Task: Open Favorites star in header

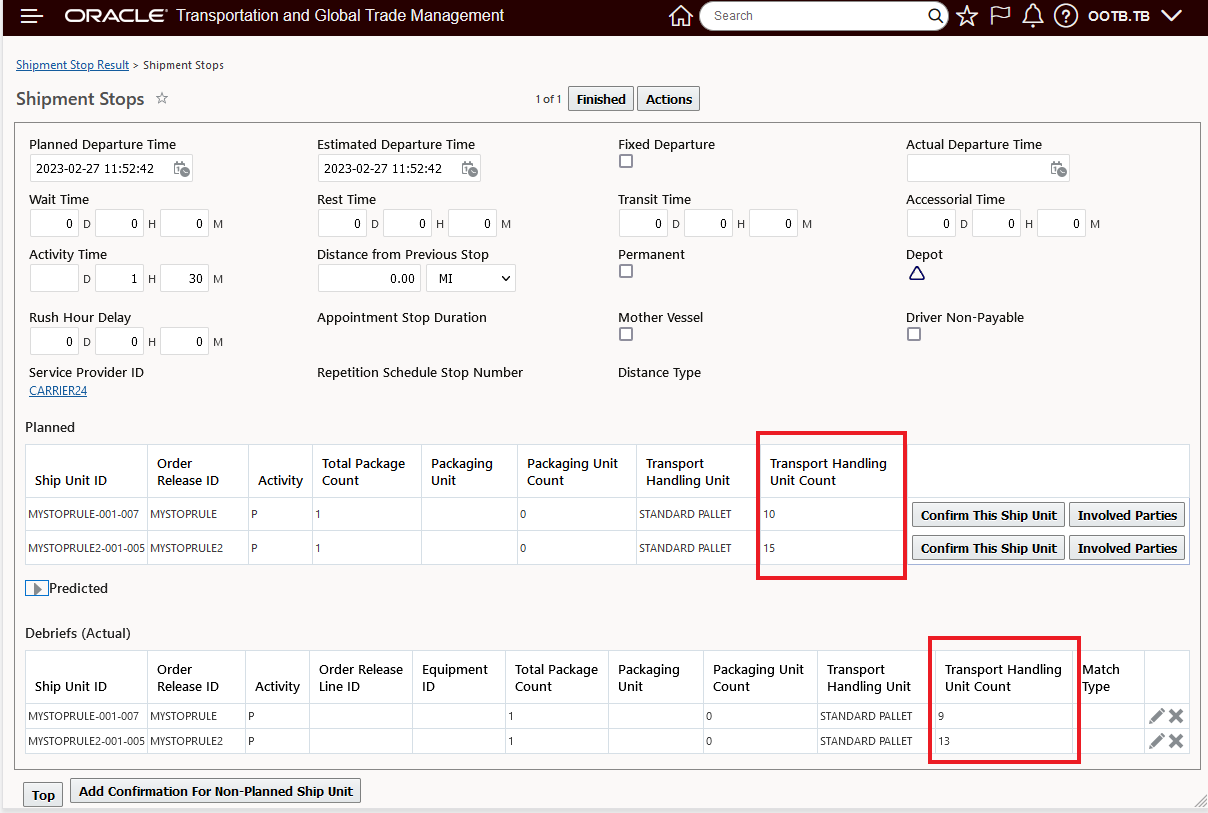Action: tap(966, 16)
